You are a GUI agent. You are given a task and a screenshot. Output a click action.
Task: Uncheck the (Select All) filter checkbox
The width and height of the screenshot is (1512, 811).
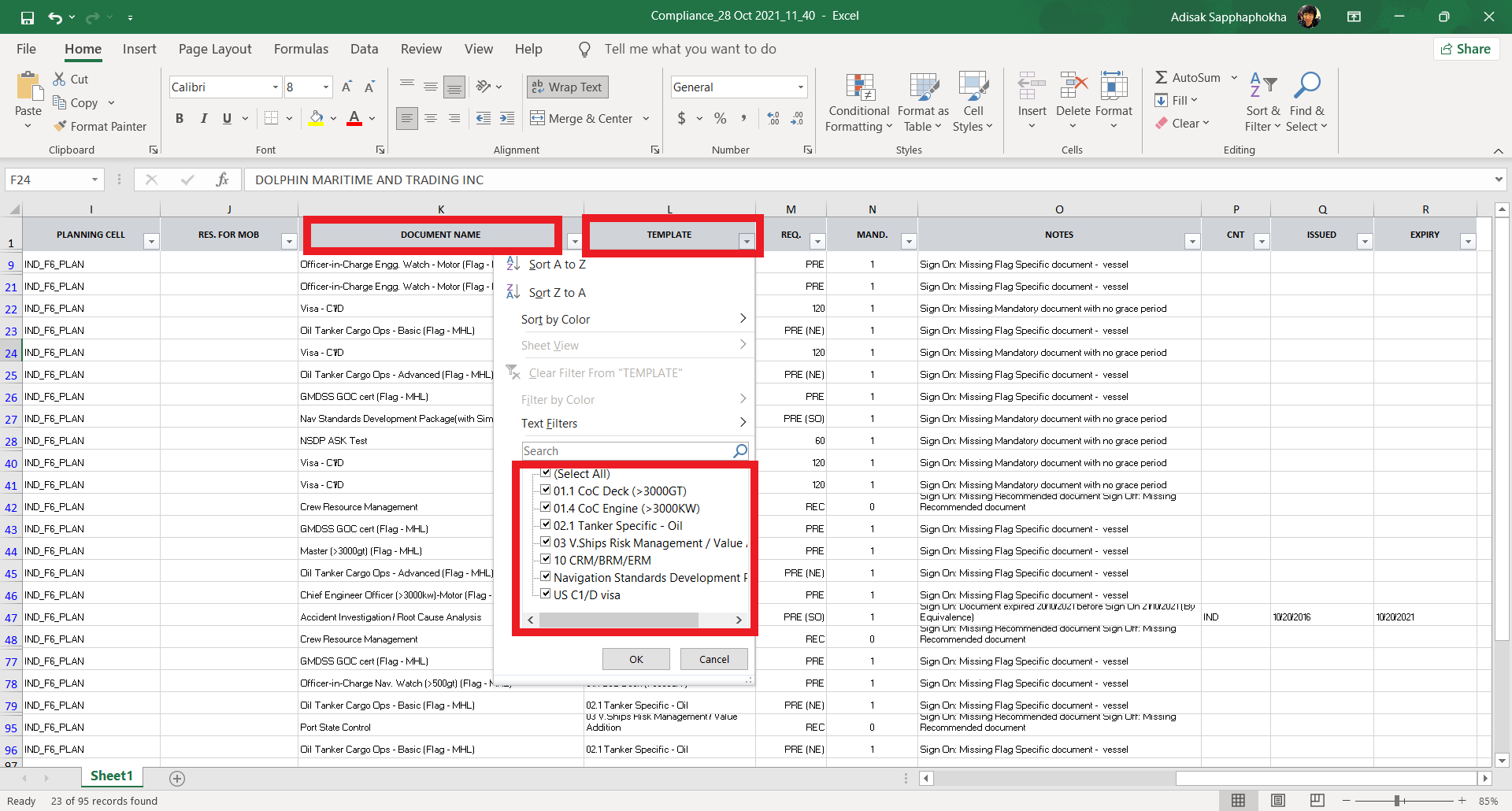546,473
